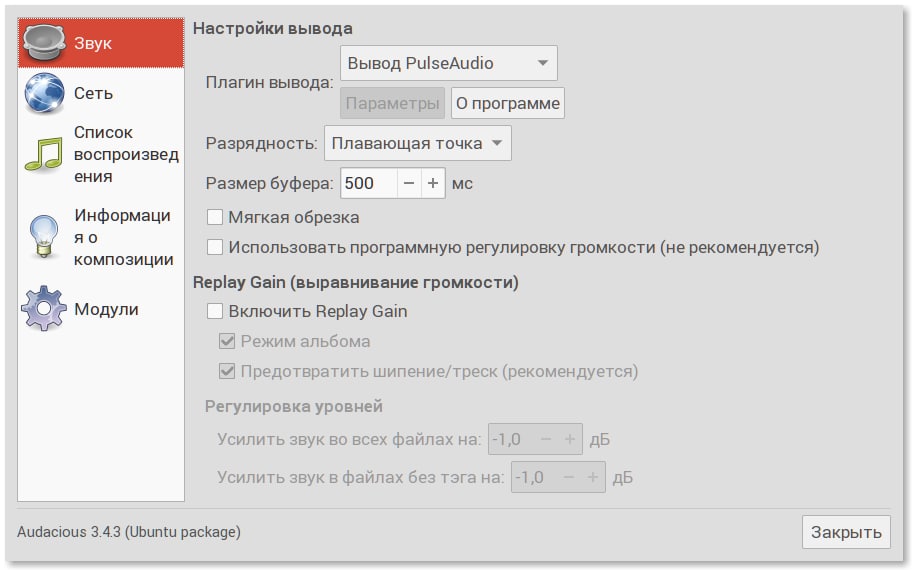912x570 pixels.
Task: Click the Регулировка уровней heading
Action: 294,406
